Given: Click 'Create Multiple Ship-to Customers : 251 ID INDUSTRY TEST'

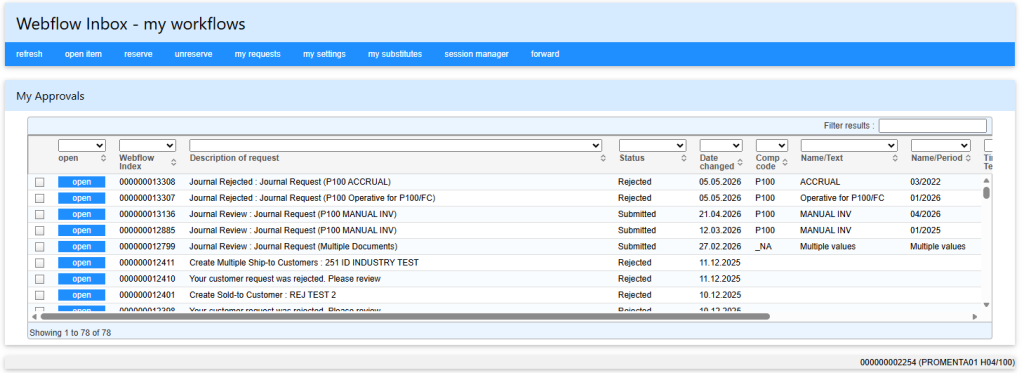Looking at the screenshot, I should [304, 263].
